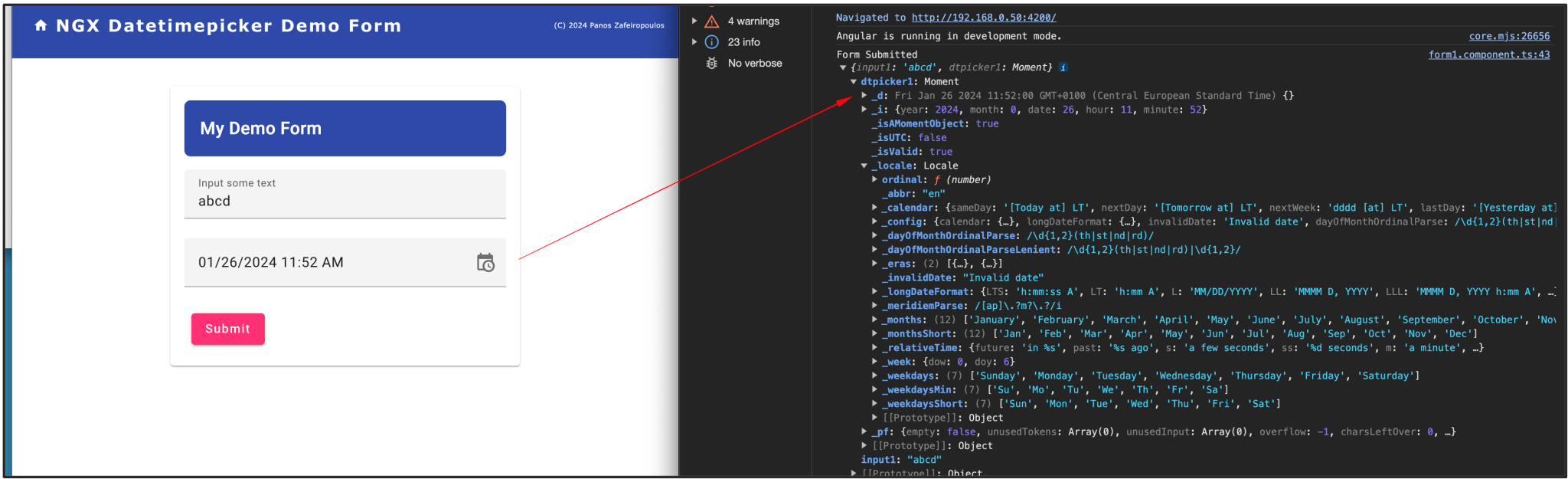Click the verbose bug icon
Viewport: 1568px width, 479px height.
pos(712,63)
